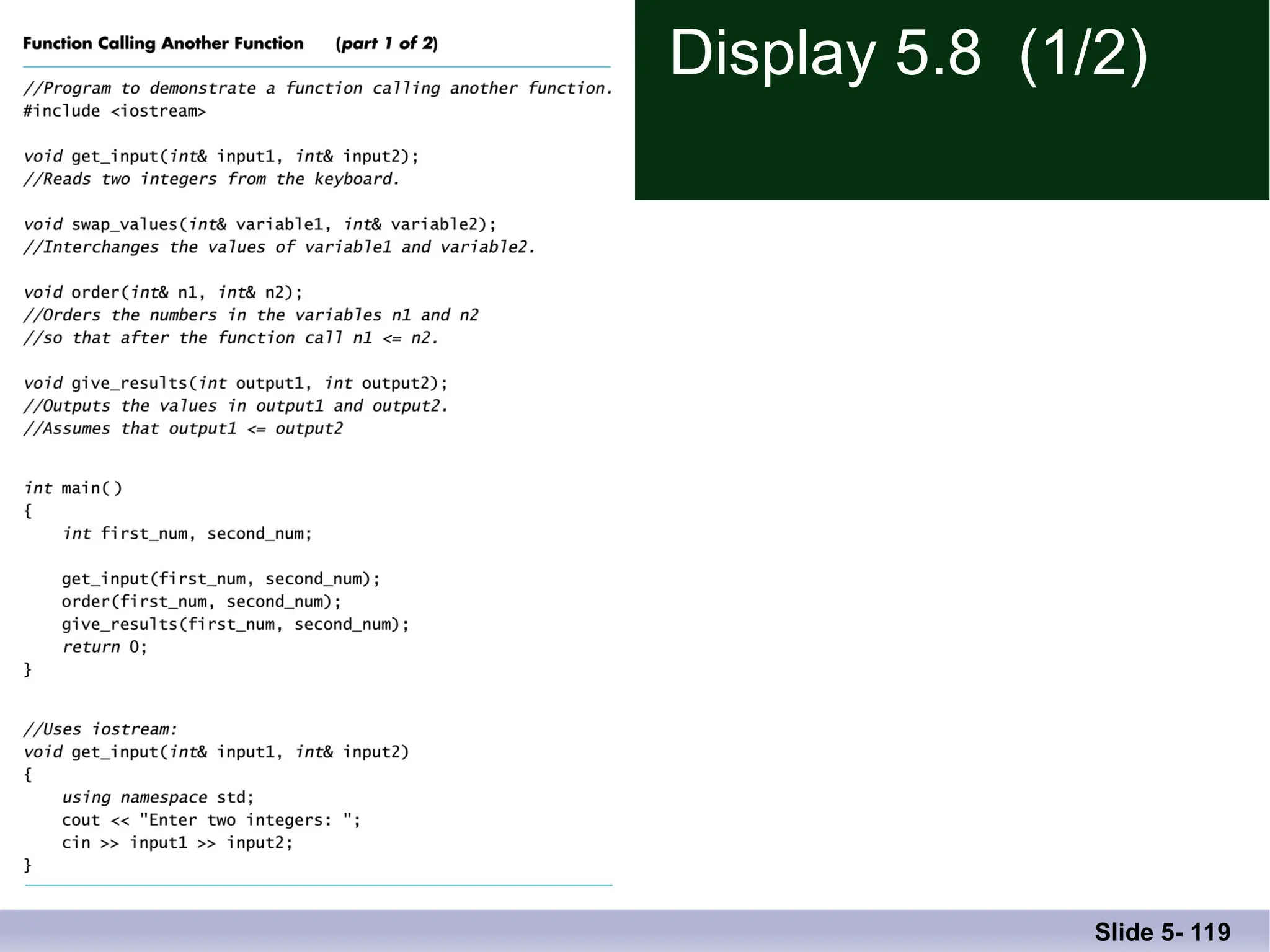1270x952 pixels.
Task: Click the 'return 0;' line
Action: [x=104, y=647]
